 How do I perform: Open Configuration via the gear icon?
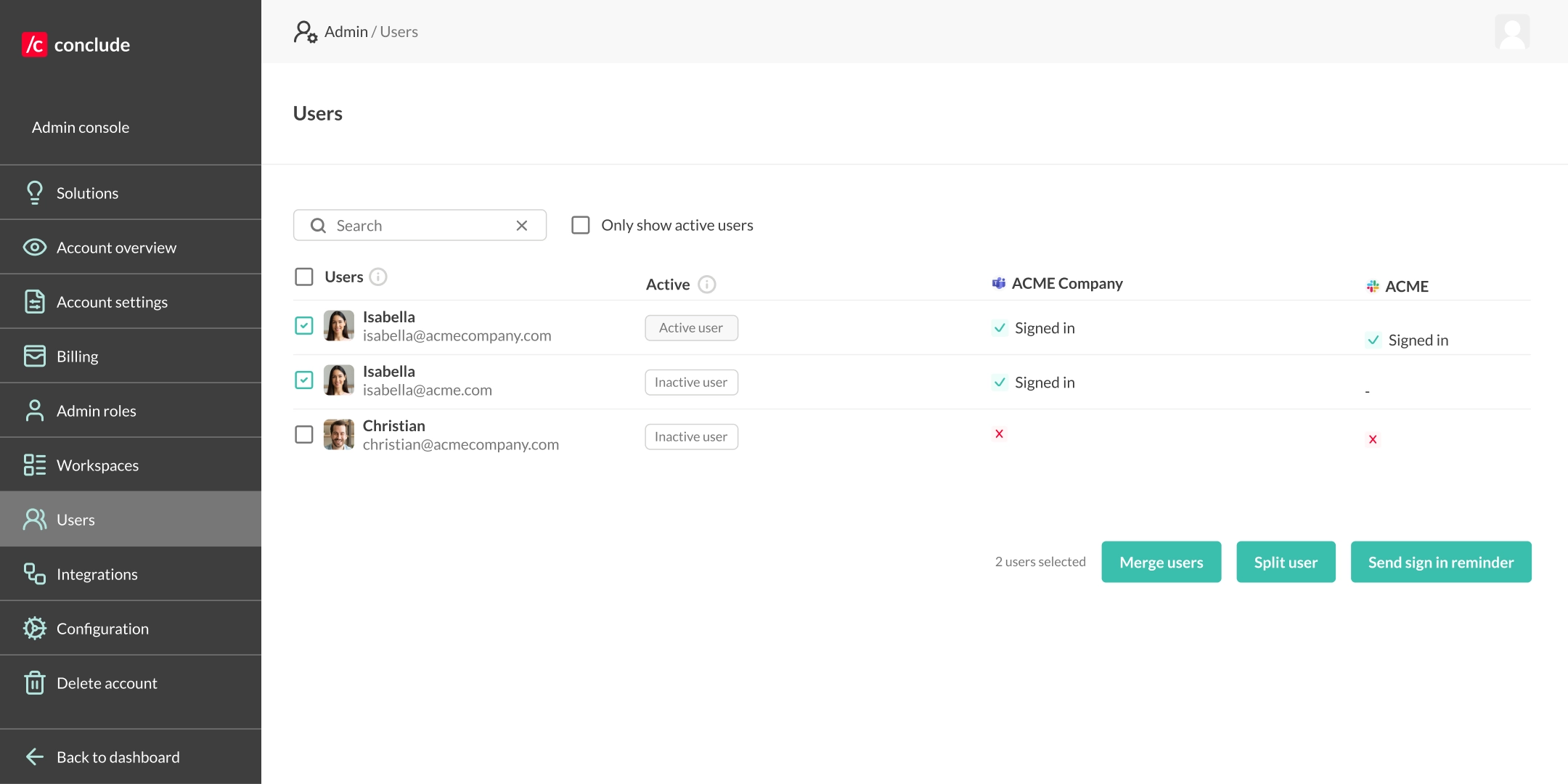tap(35, 628)
